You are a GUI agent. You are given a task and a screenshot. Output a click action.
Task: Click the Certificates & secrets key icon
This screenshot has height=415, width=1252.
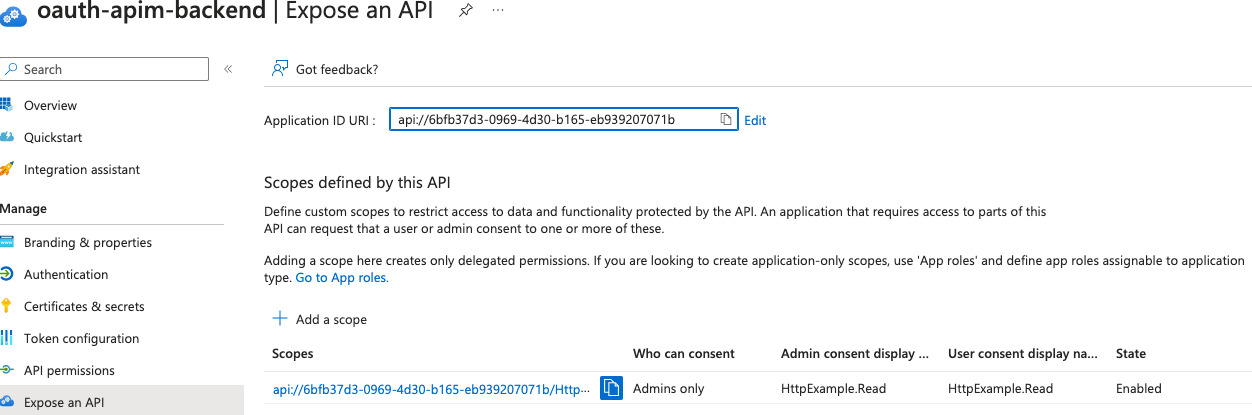[x=7, y=306]
